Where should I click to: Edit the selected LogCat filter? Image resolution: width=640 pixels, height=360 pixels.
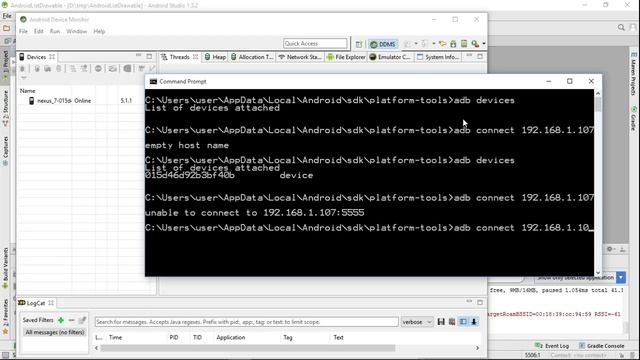pyautogui.click(x=82, y=320)
